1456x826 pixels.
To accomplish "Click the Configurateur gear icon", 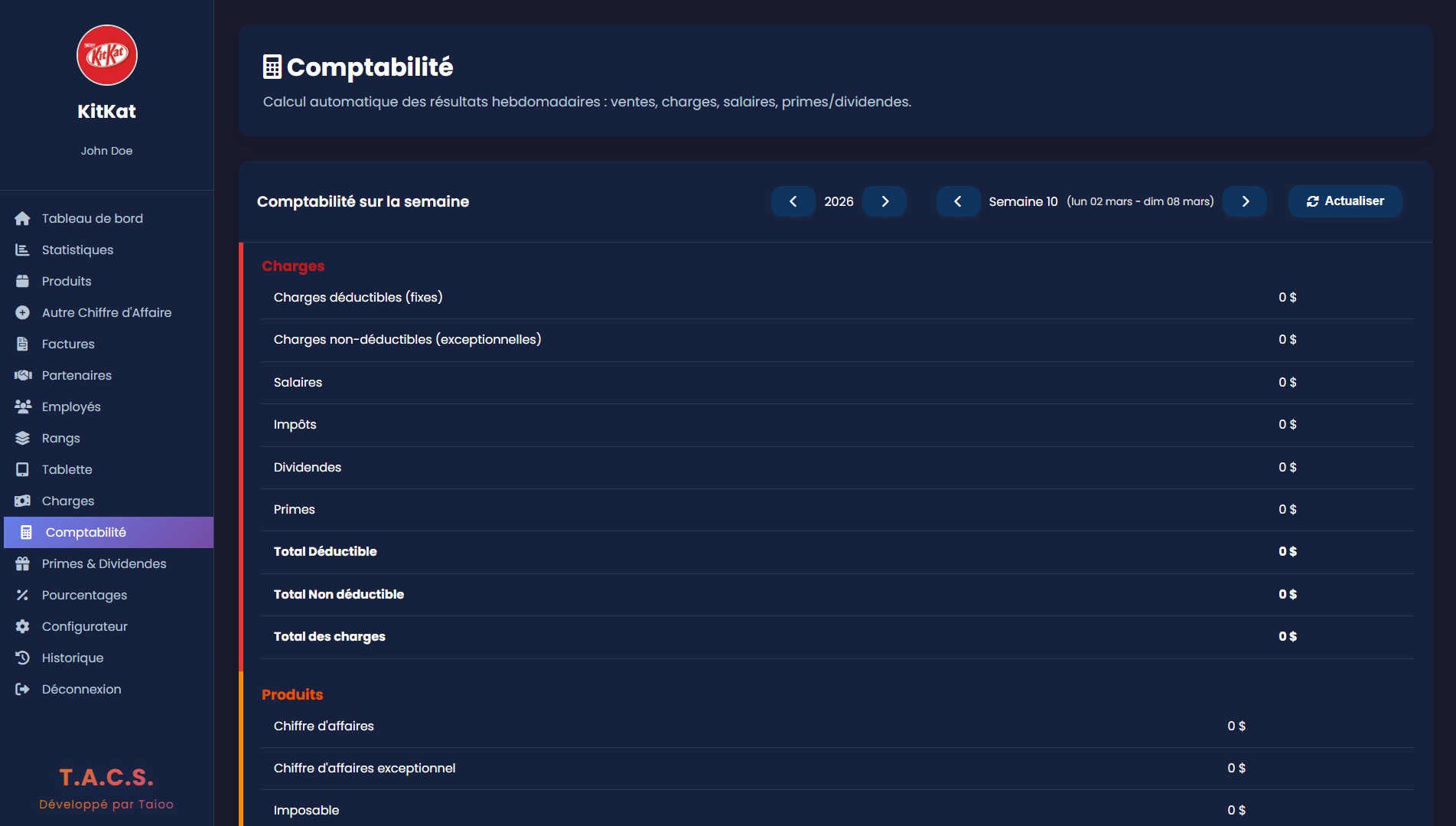I will click(x=22, y=627).
